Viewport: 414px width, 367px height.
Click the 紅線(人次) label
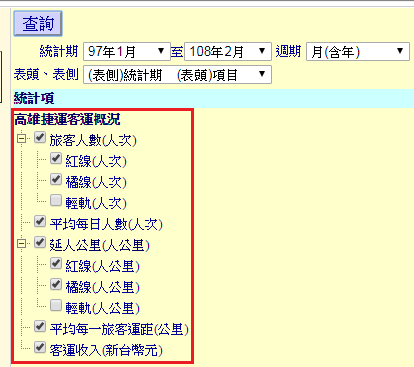pyautogui.click(x=96, y=161)
